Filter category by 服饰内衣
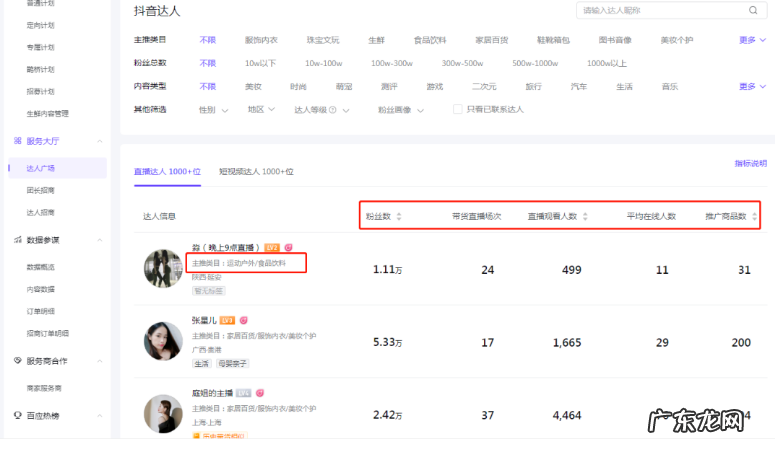This screenshot has width=782, height=450. coord(261,40)
